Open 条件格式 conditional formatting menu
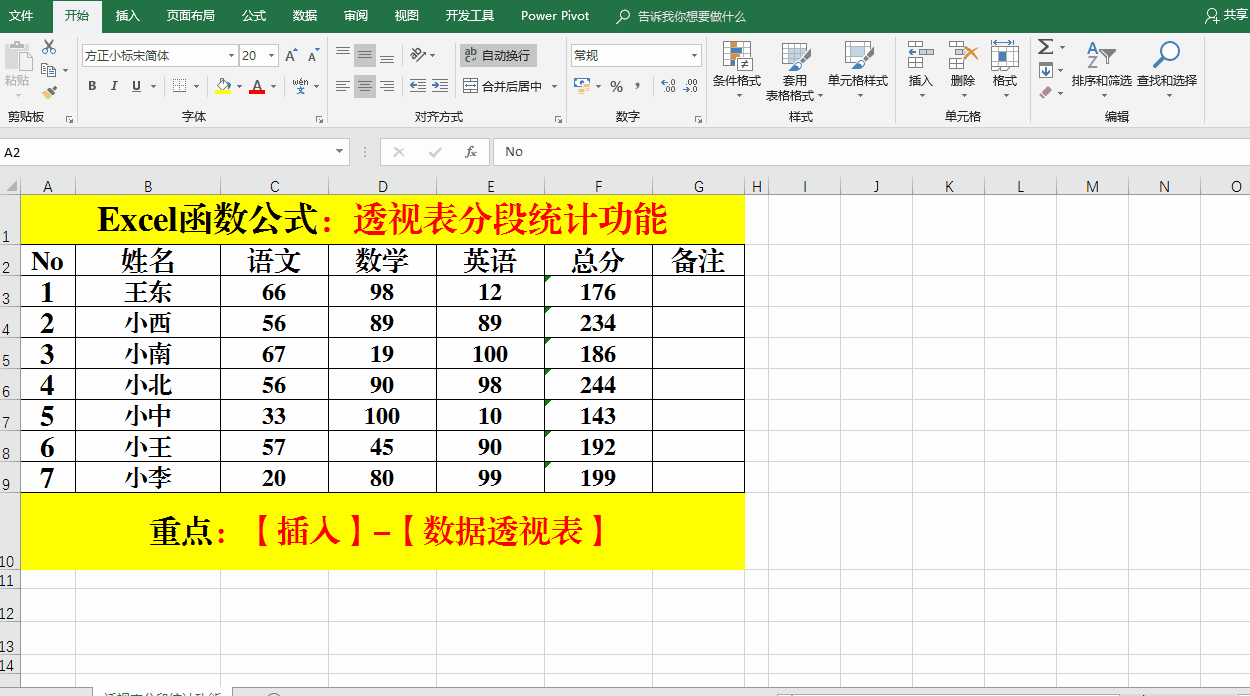1250x696 pixels. point(737,69)
